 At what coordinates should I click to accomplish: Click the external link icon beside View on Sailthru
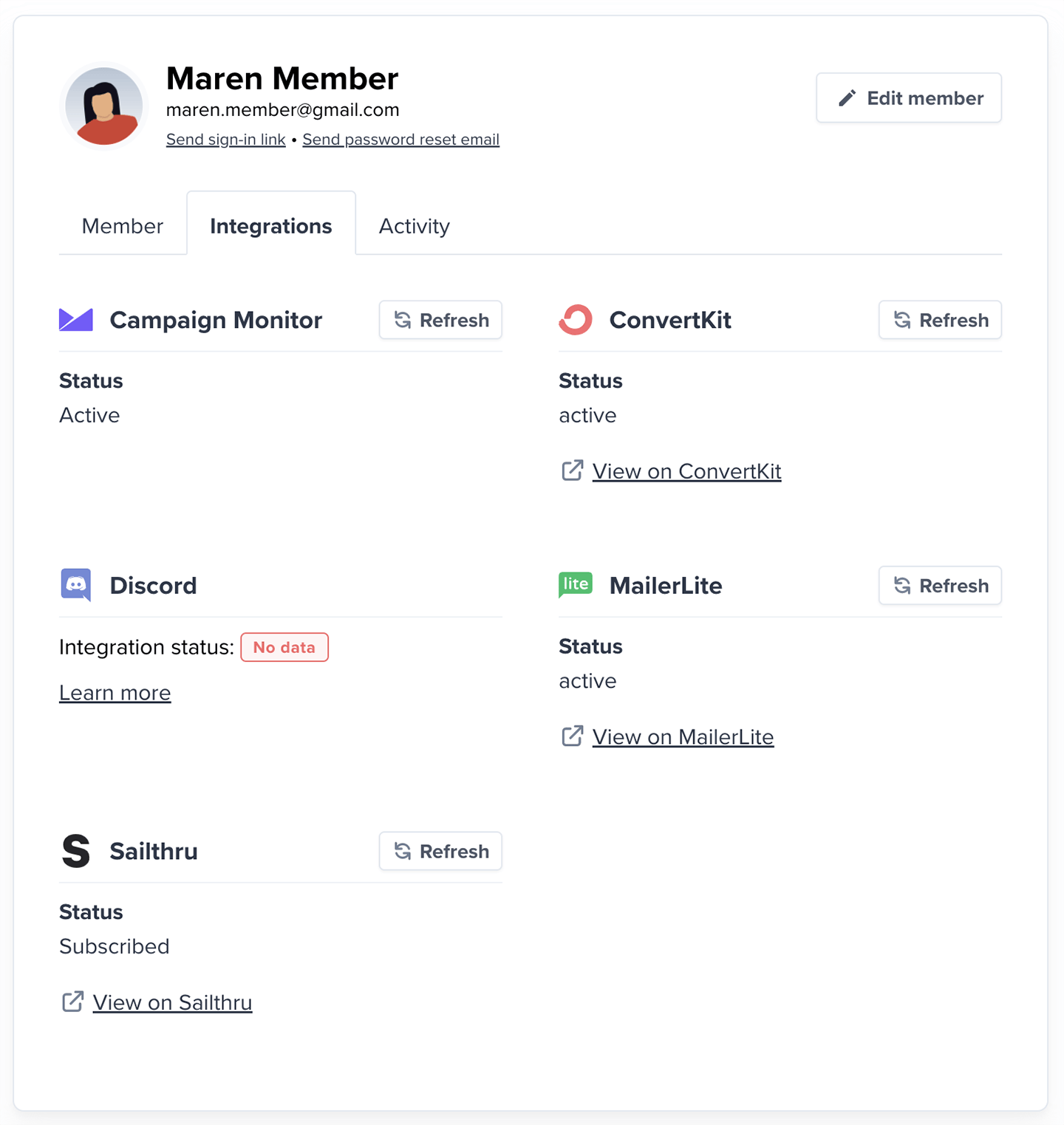(72, 1002)
